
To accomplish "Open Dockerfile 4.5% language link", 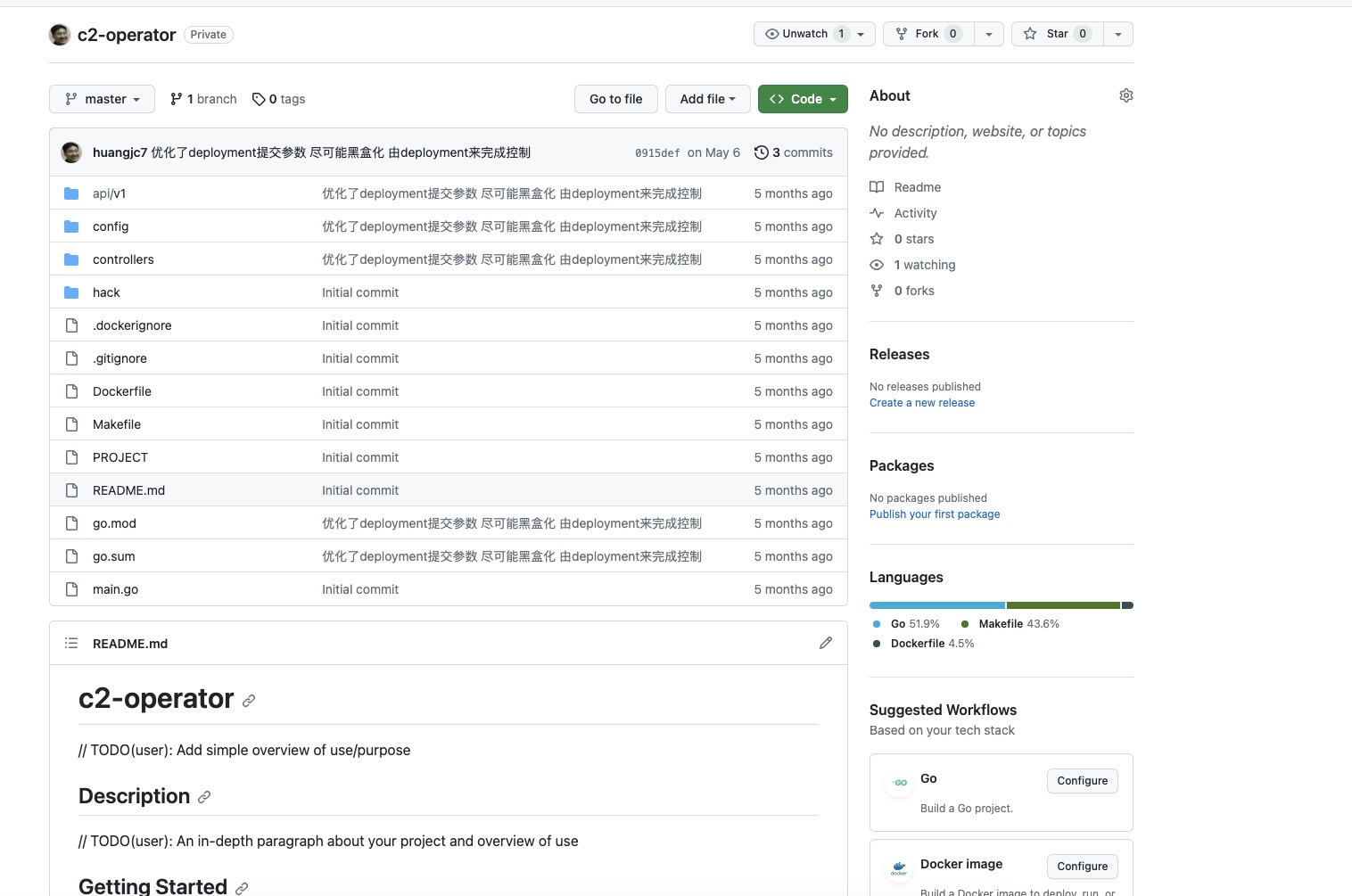I will pyautogui.click(x=923, y=644).
